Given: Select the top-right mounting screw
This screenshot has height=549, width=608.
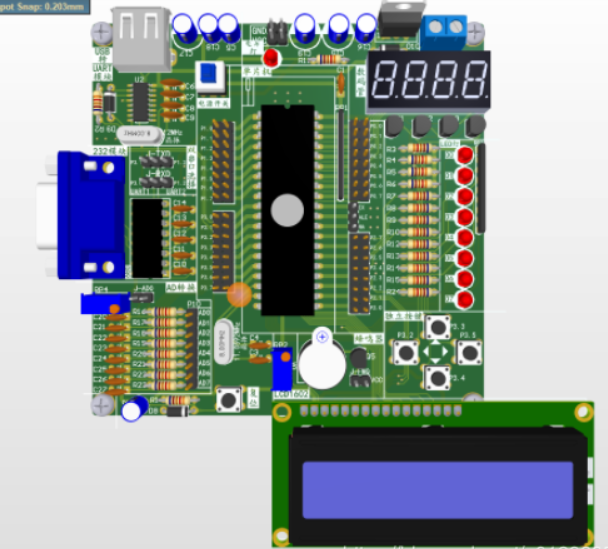Looking at the screenshot, I should [x=475, y=32].
